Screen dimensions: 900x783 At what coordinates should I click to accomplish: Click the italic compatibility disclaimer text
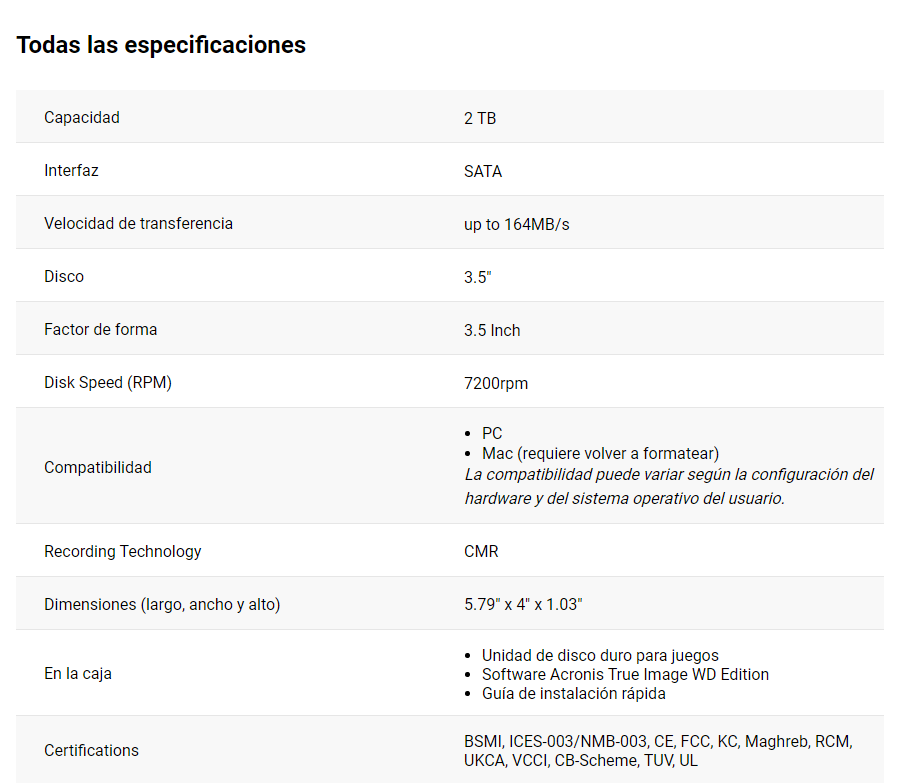tap(668, 486)
